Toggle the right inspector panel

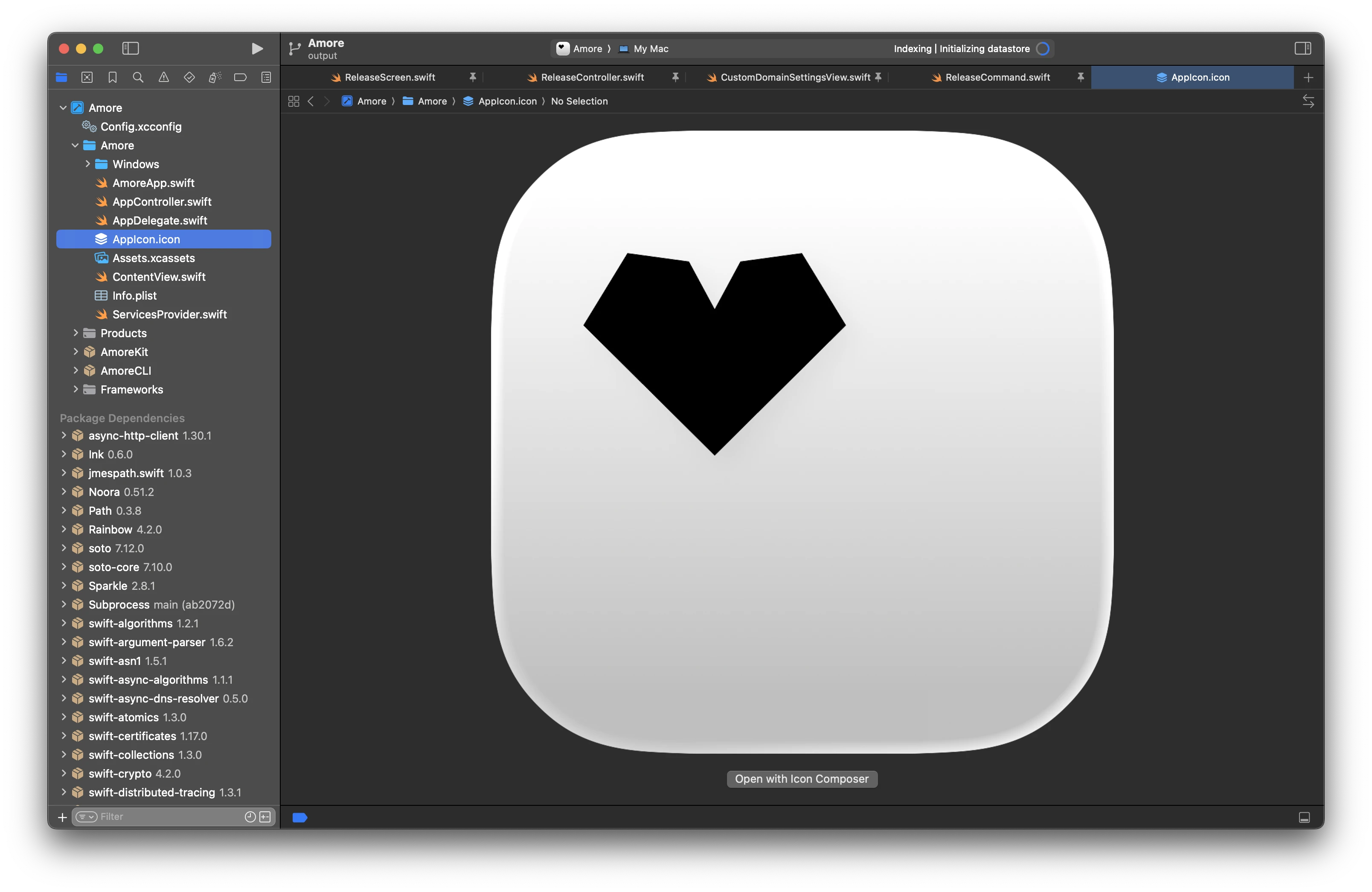[x=1303, y=48]
